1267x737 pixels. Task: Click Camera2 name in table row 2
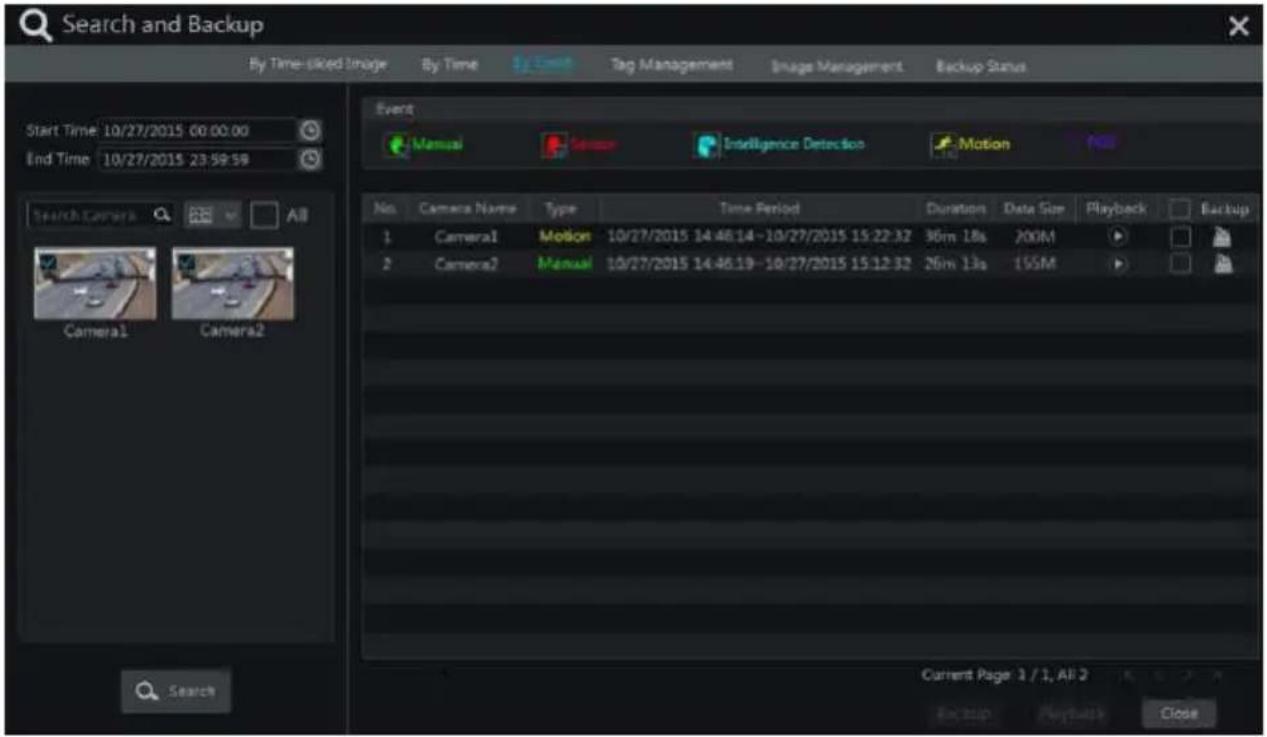(x=466, y=264)
